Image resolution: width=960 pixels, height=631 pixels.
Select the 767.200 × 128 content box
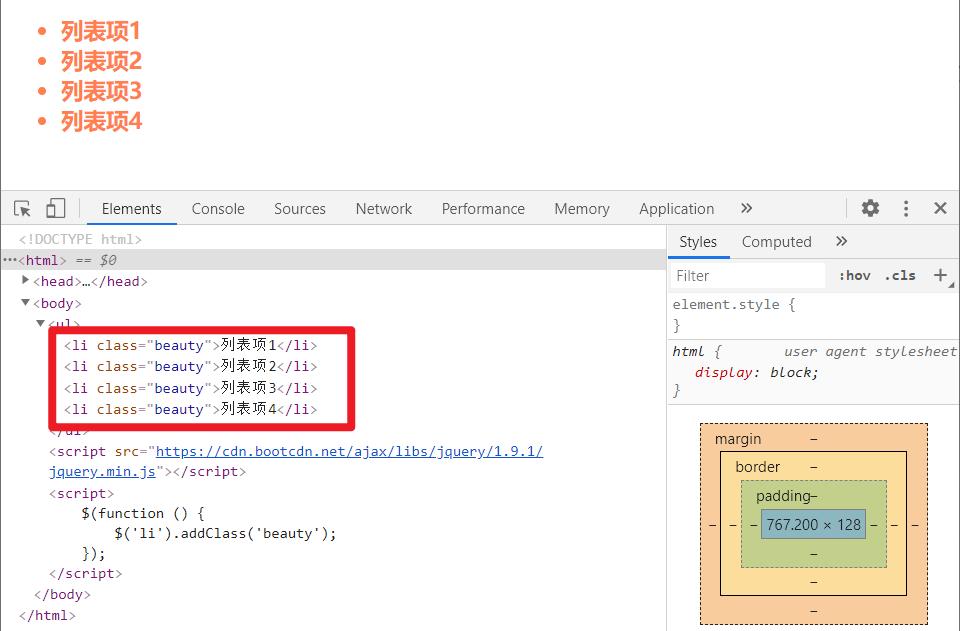tap(813, 524)
